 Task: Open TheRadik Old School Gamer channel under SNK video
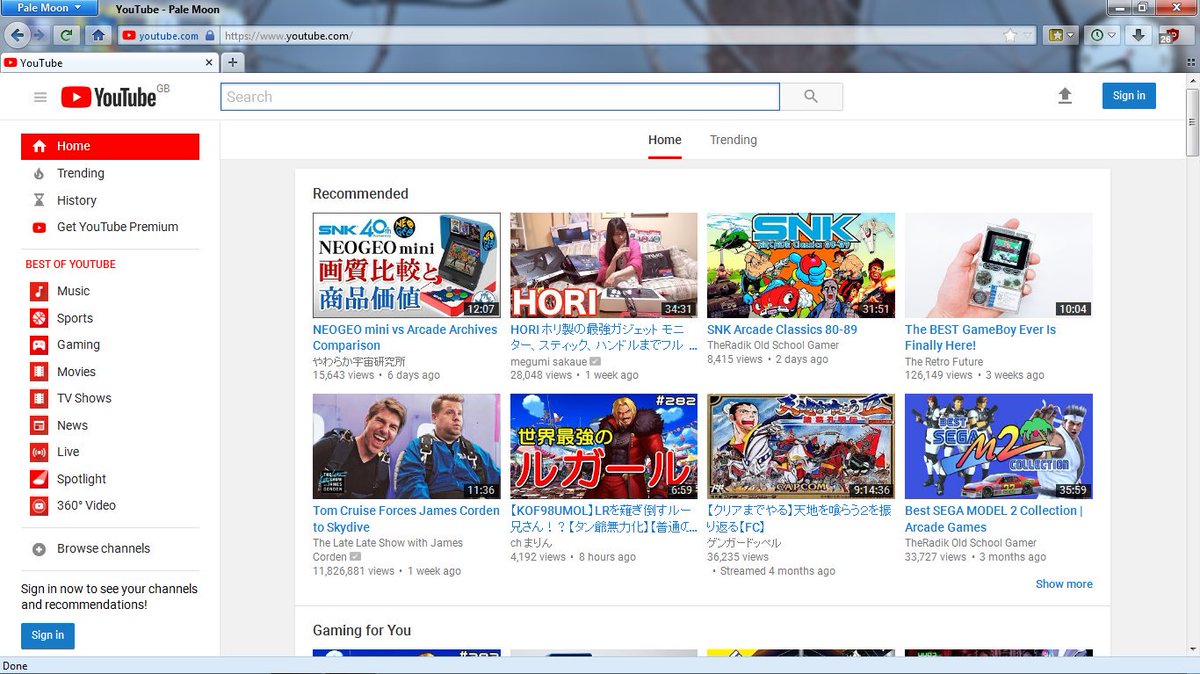point(773,345)
